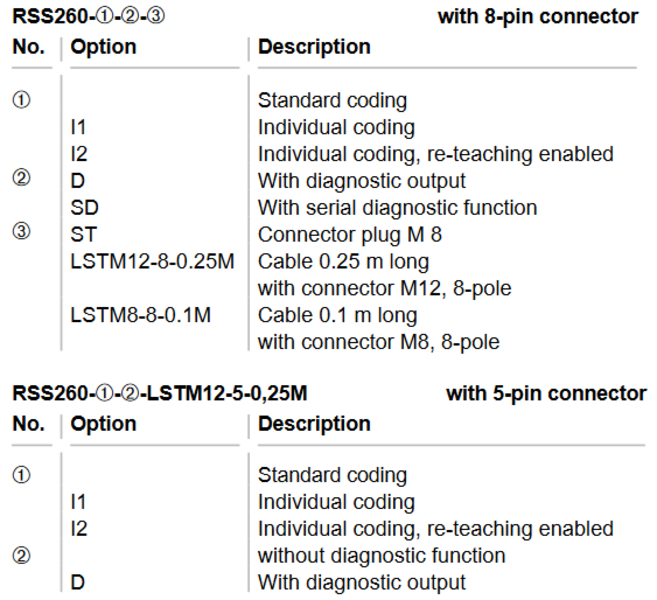Click the second table's Description header

314,424
